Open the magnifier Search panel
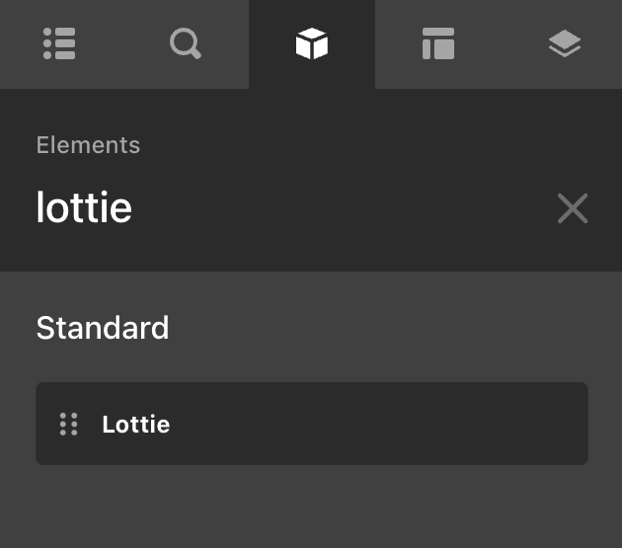The width and height of the screenshot is (622, 548). [x=185, y=44]
